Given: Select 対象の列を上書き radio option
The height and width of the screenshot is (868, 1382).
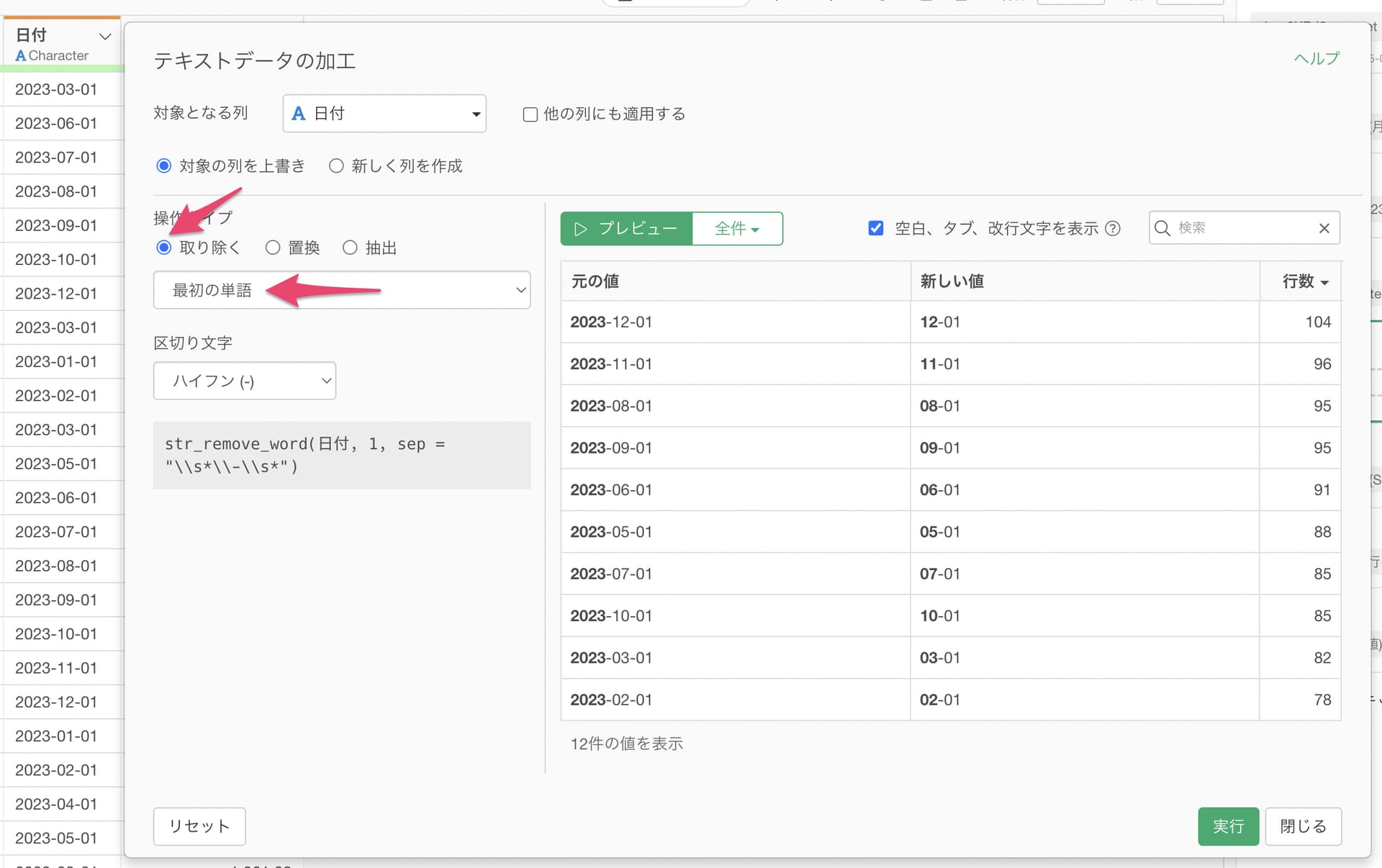Looking at the screenshot, I should click(164, 166).
